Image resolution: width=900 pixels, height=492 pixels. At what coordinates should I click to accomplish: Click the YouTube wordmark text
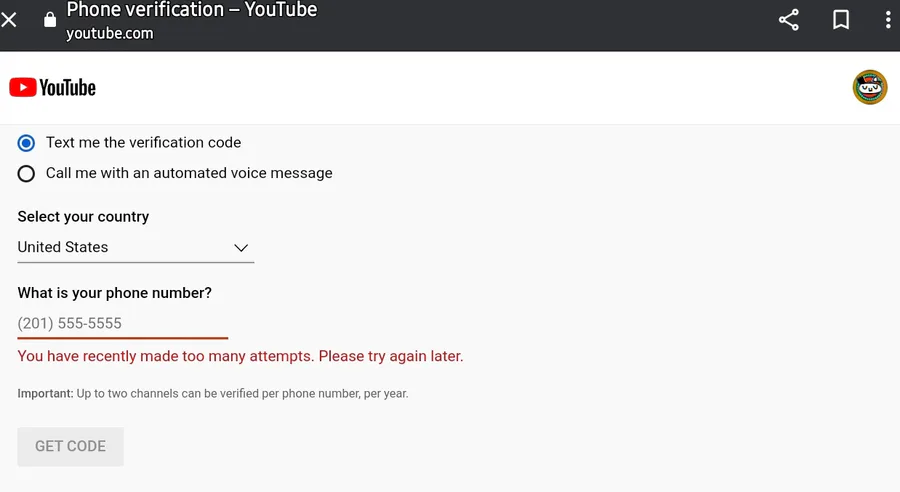[67, 88]
